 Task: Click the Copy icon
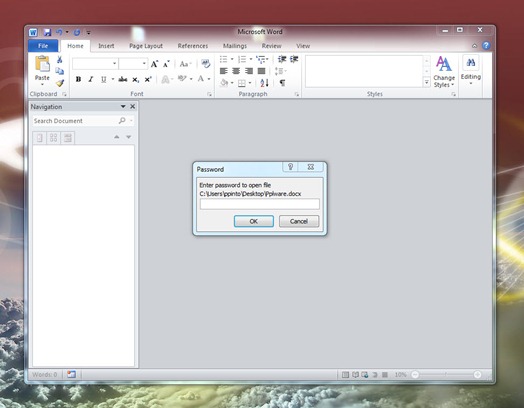tap(59, 71)
